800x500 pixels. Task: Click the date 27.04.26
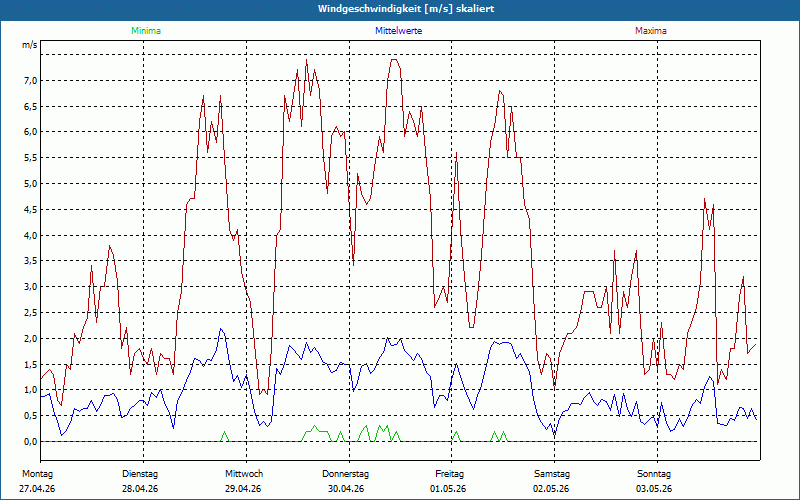37,489
